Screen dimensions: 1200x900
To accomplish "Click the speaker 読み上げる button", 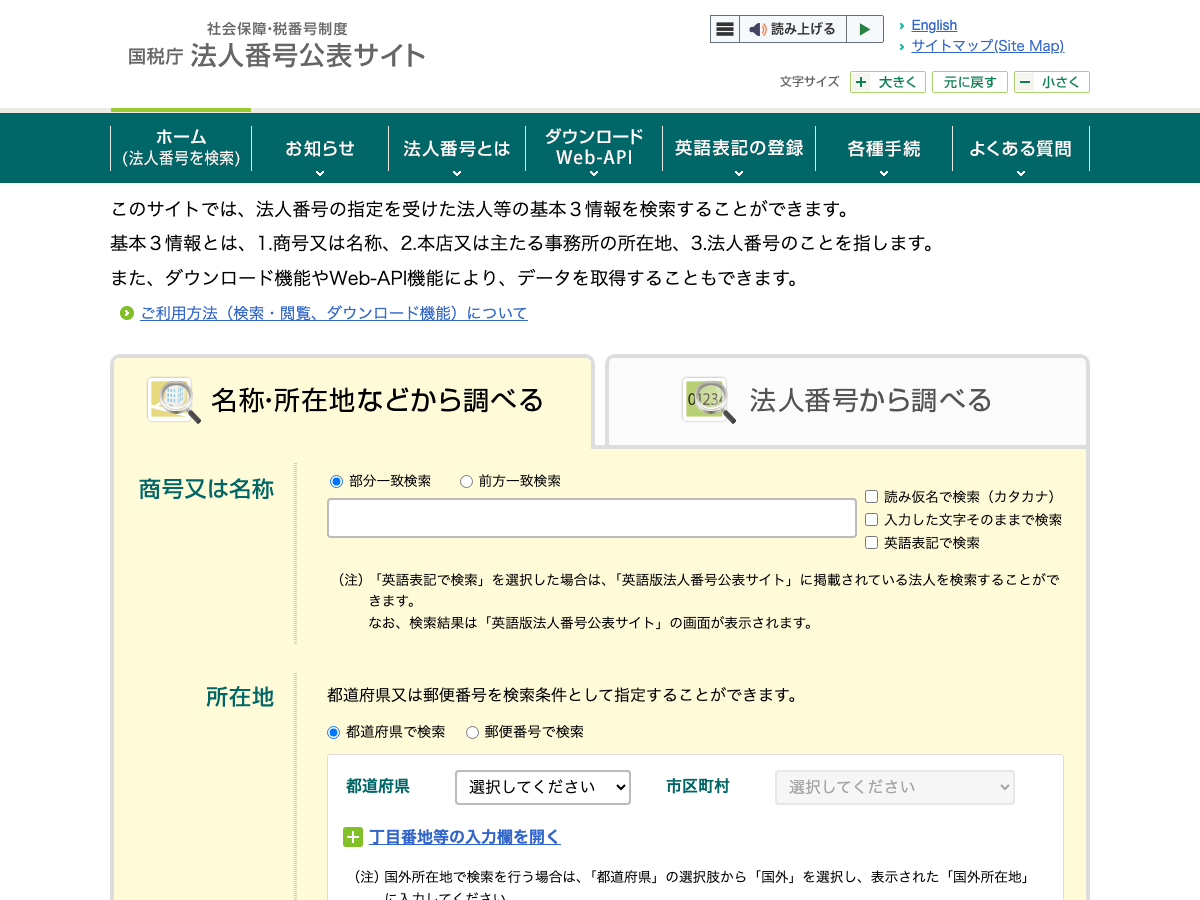I will [793, 29].
